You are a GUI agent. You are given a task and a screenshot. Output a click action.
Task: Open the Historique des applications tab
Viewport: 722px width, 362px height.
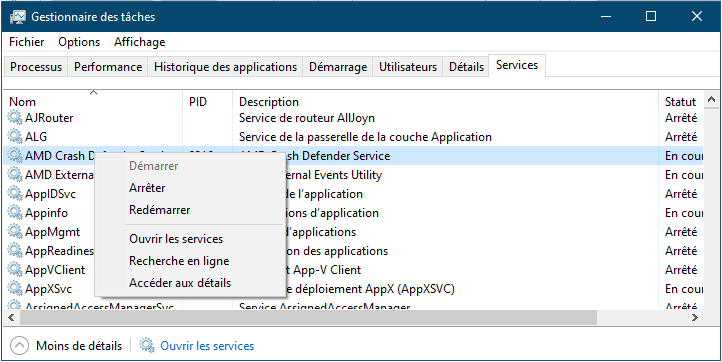225,67
